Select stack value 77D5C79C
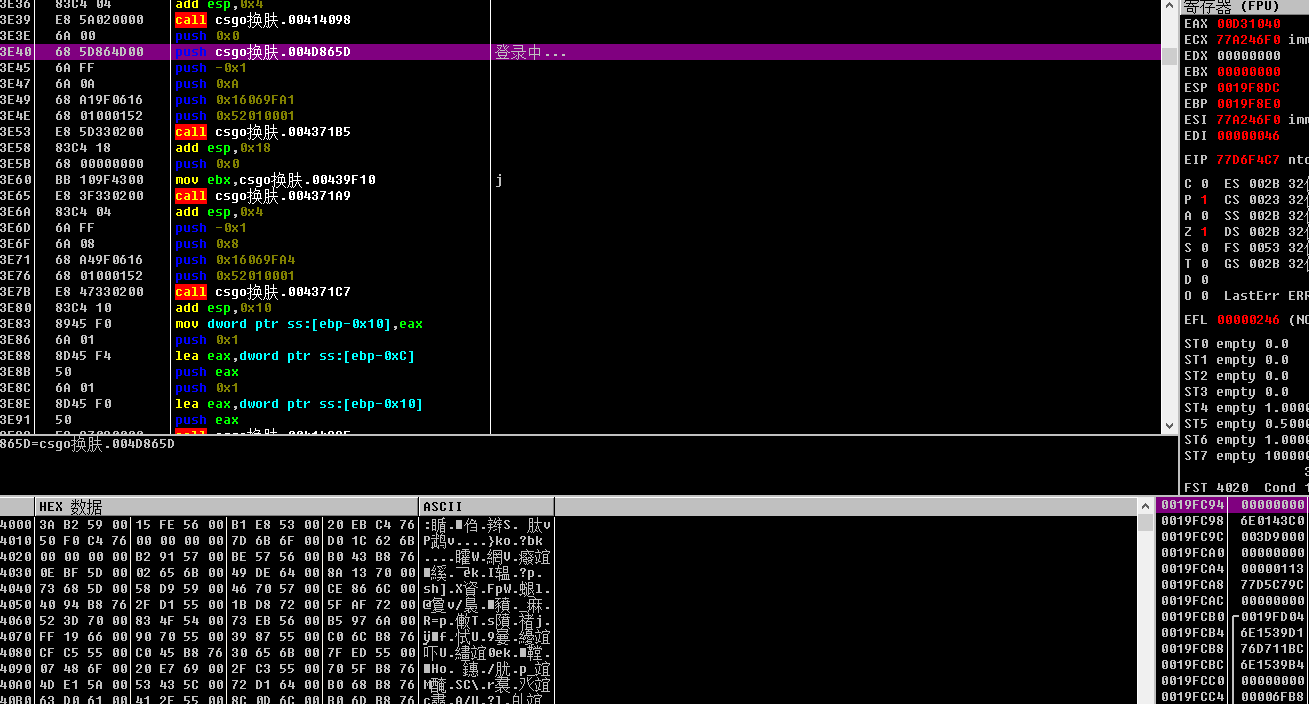 1273,585
